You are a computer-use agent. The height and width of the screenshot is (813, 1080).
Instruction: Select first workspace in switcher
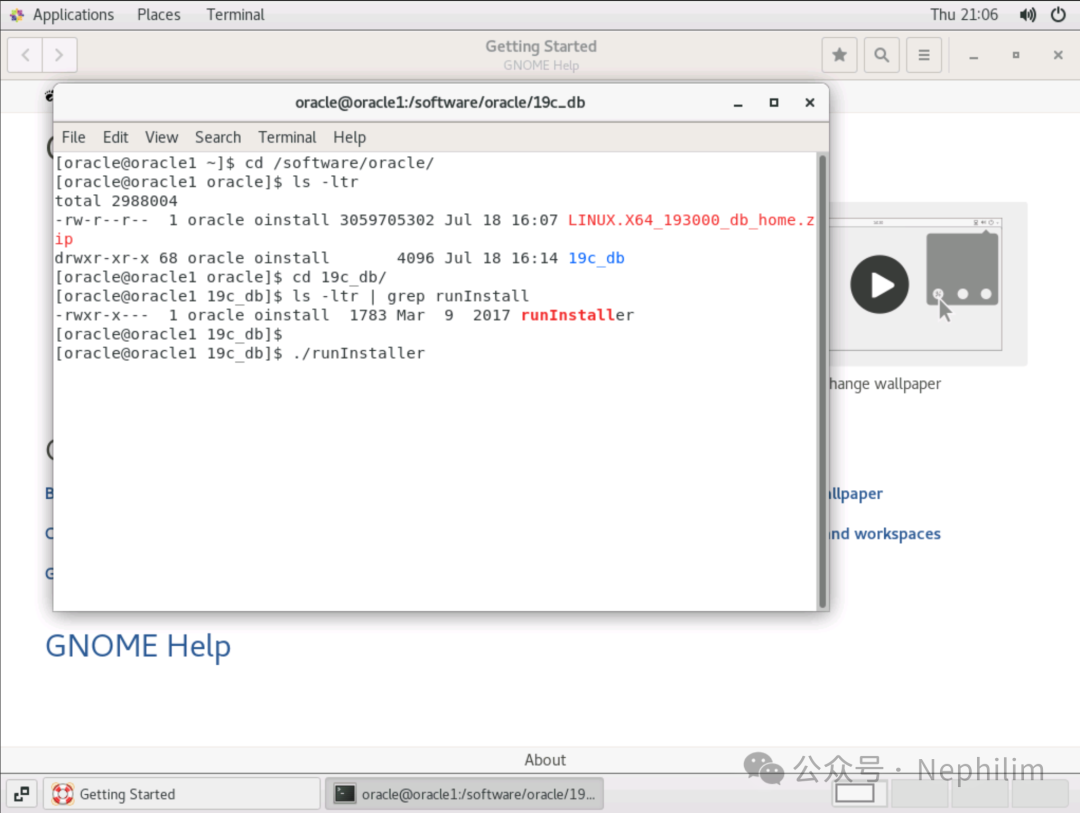coord(855,793)
